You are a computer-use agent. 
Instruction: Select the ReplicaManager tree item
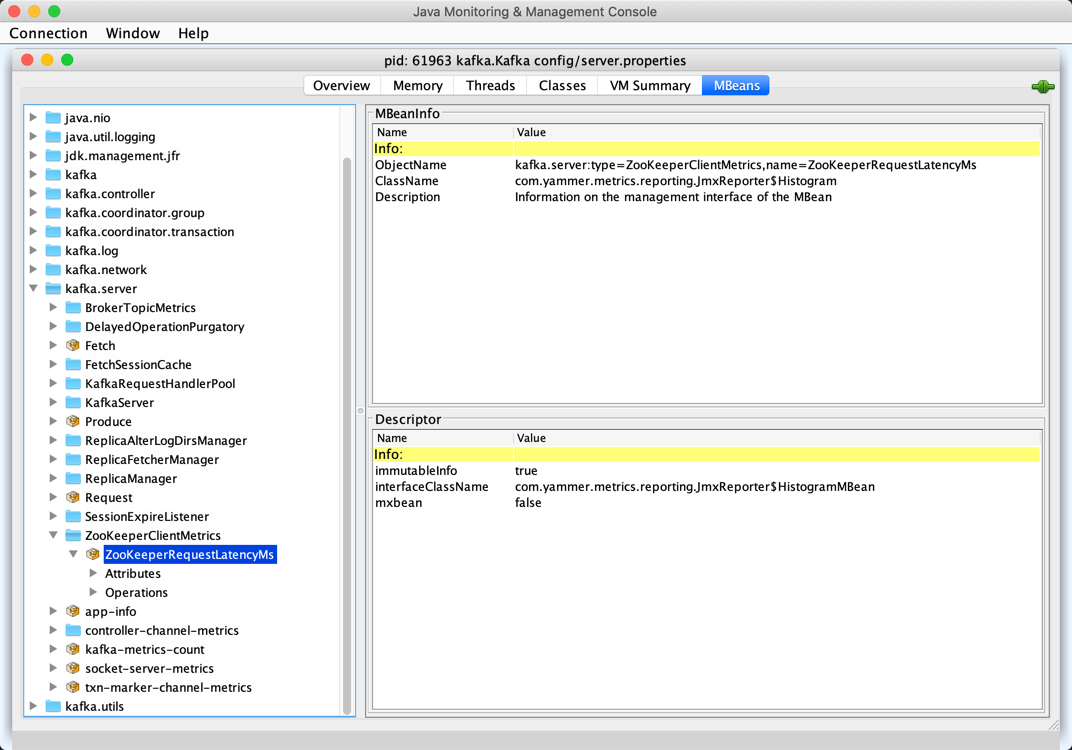(130, 479)
